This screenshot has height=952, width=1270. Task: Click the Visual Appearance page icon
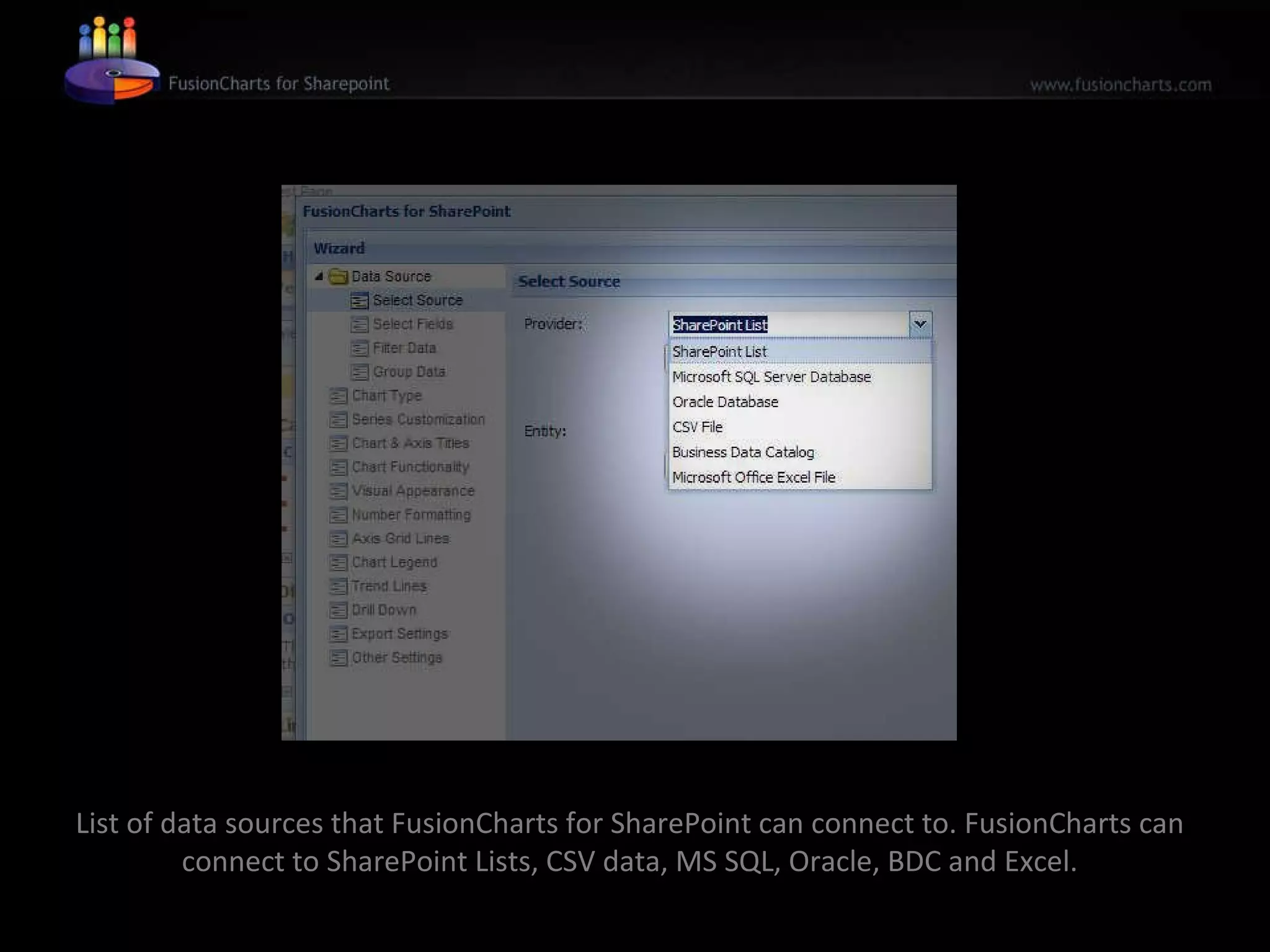pos(338,491)
